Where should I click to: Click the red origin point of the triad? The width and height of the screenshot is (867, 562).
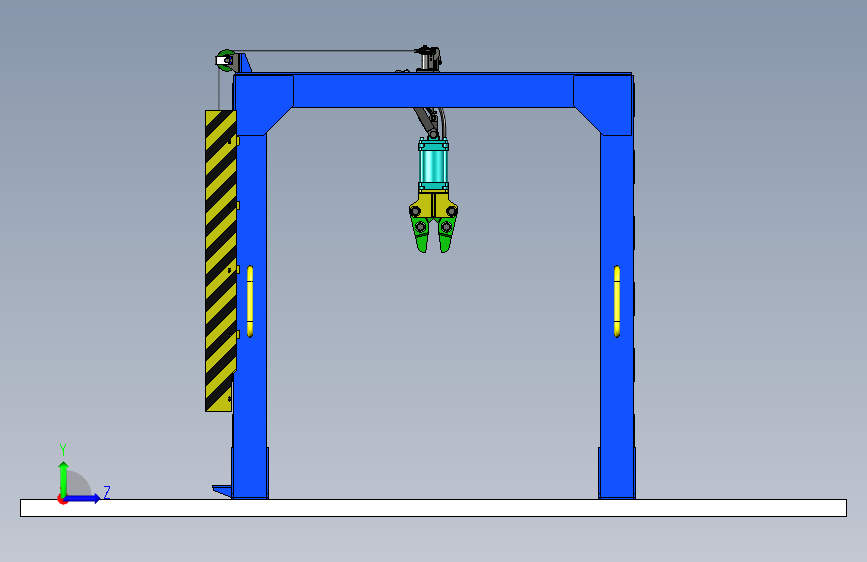(62, 499)
